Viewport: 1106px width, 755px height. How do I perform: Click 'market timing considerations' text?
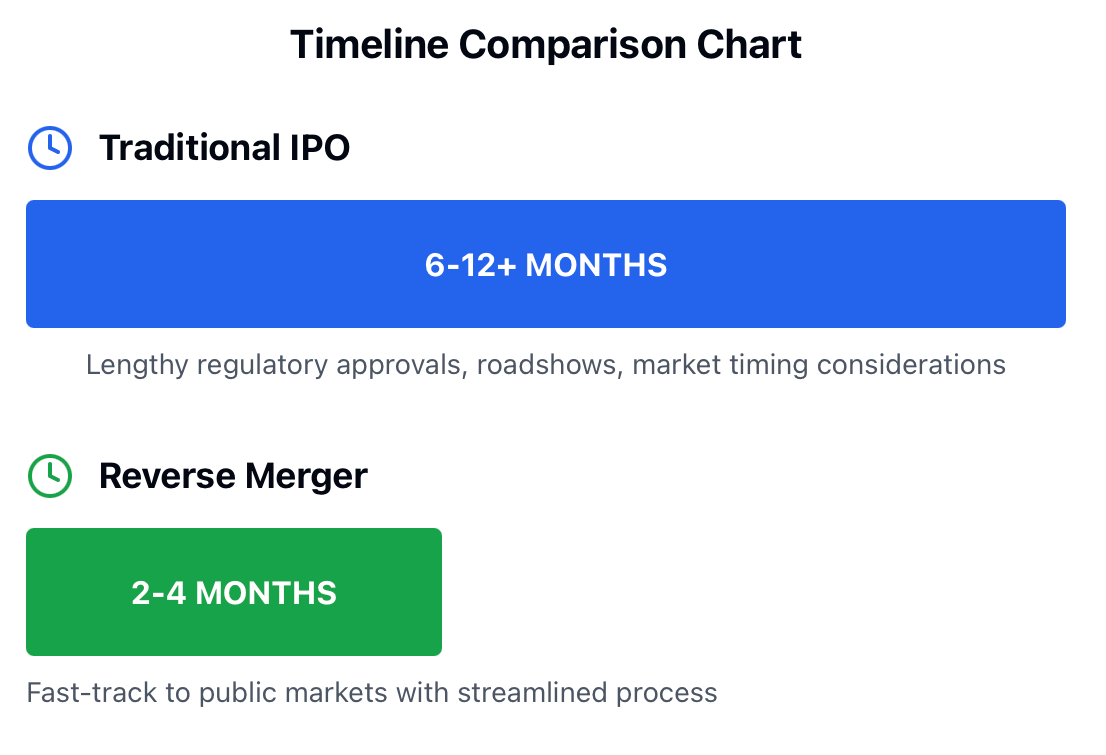coord(819,366)
